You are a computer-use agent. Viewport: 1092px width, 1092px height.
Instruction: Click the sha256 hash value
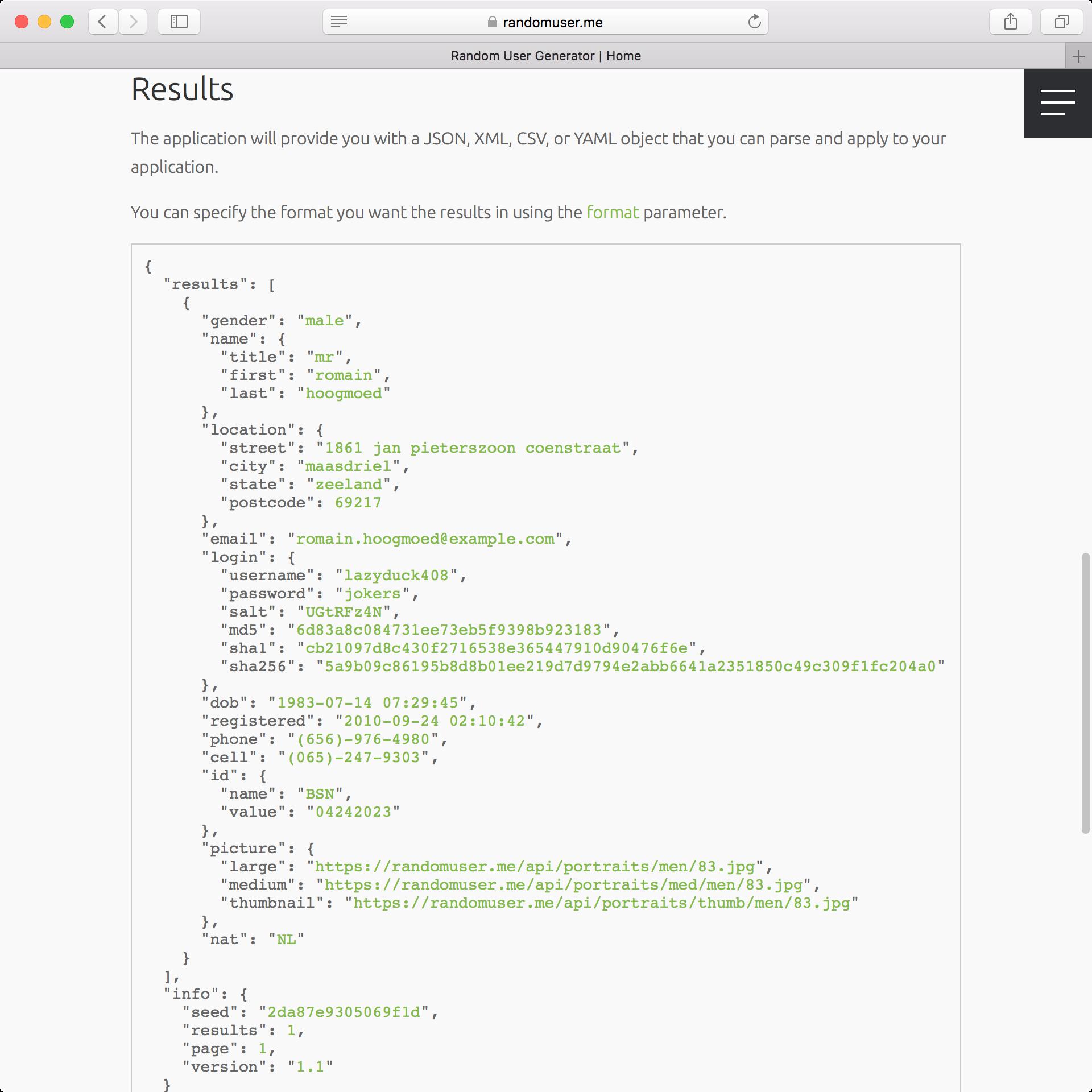(x=630, y=667)
